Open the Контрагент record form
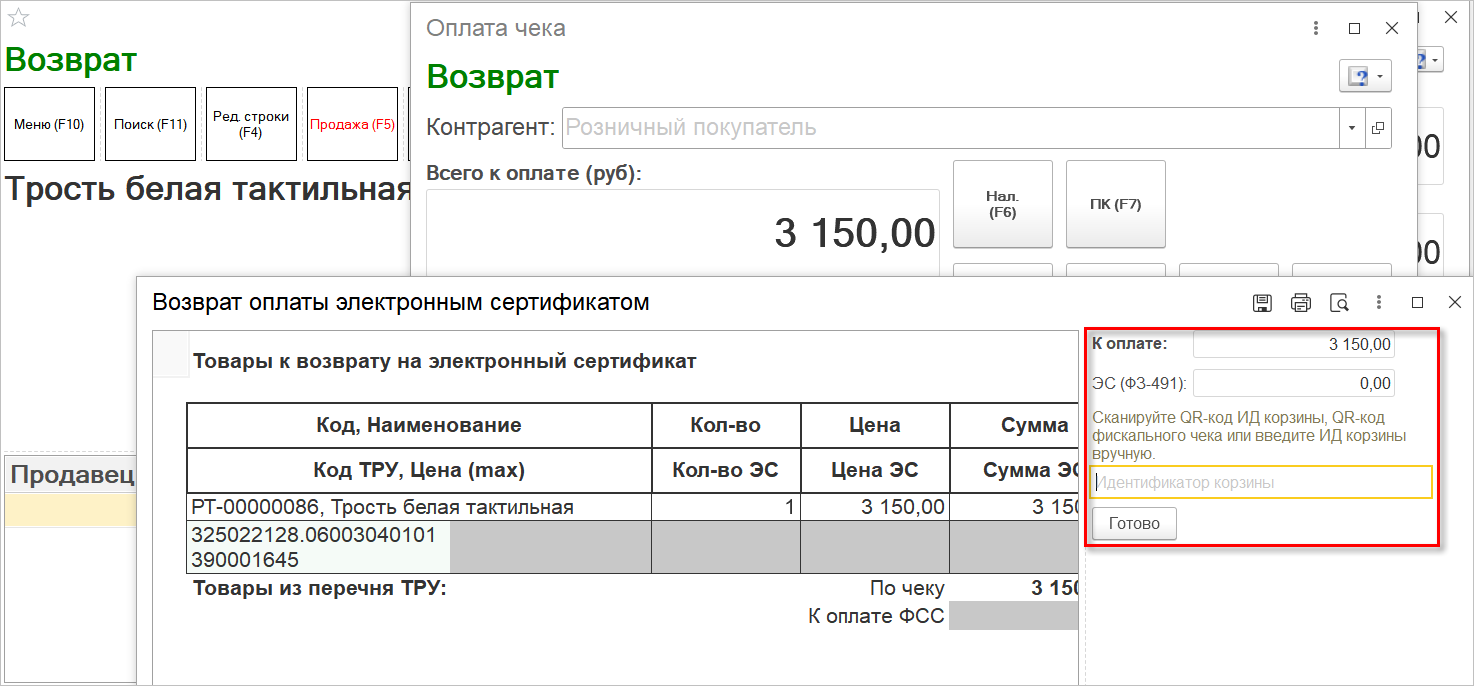Viewport: 1474px width, 686px height. (x=1378, y=128)
